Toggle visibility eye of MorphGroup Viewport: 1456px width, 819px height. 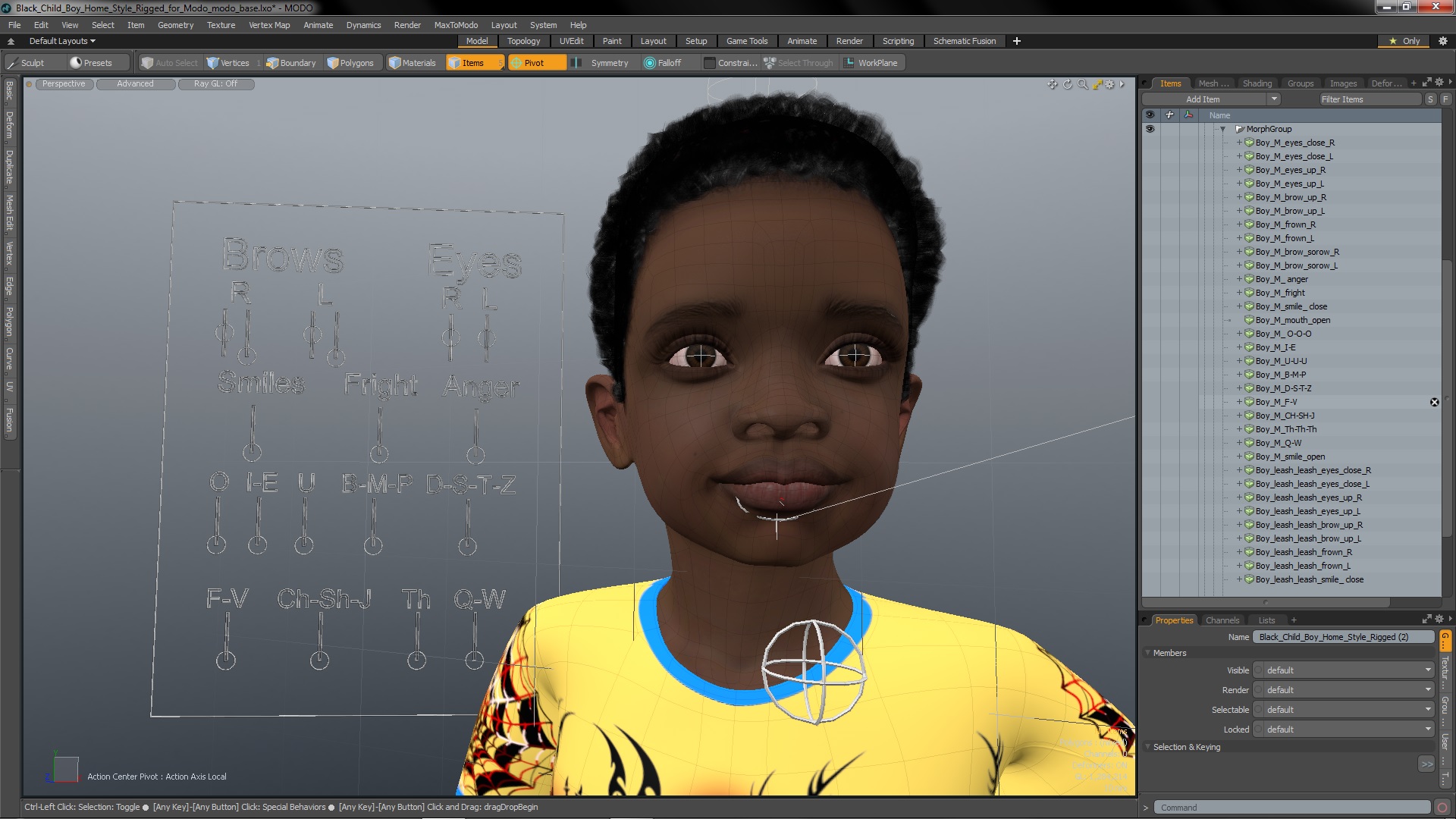[1150, 129]
